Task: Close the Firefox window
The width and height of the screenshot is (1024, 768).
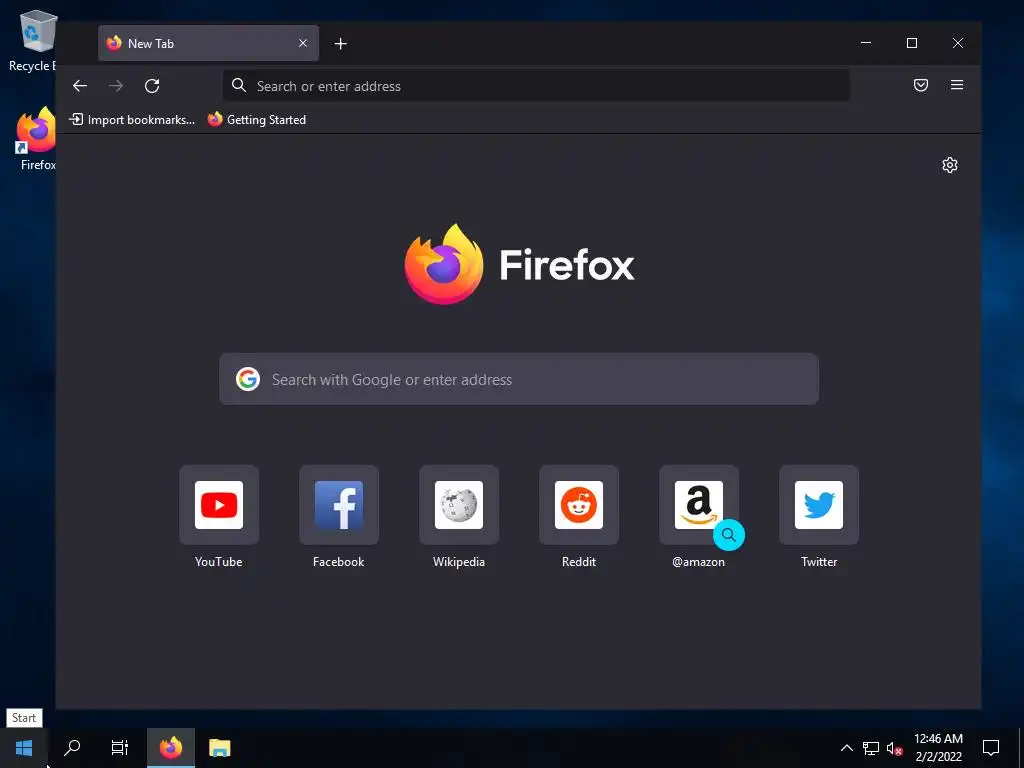Action: (957, 43)
